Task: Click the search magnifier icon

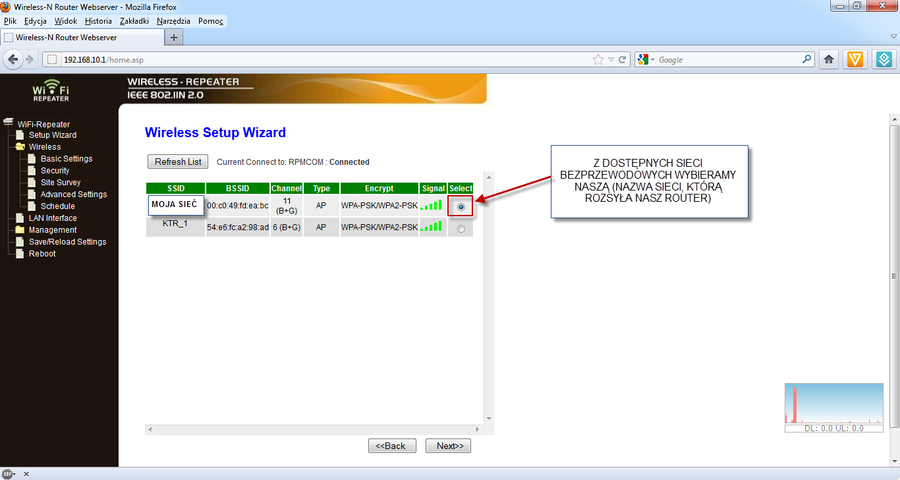Action: 804,60
